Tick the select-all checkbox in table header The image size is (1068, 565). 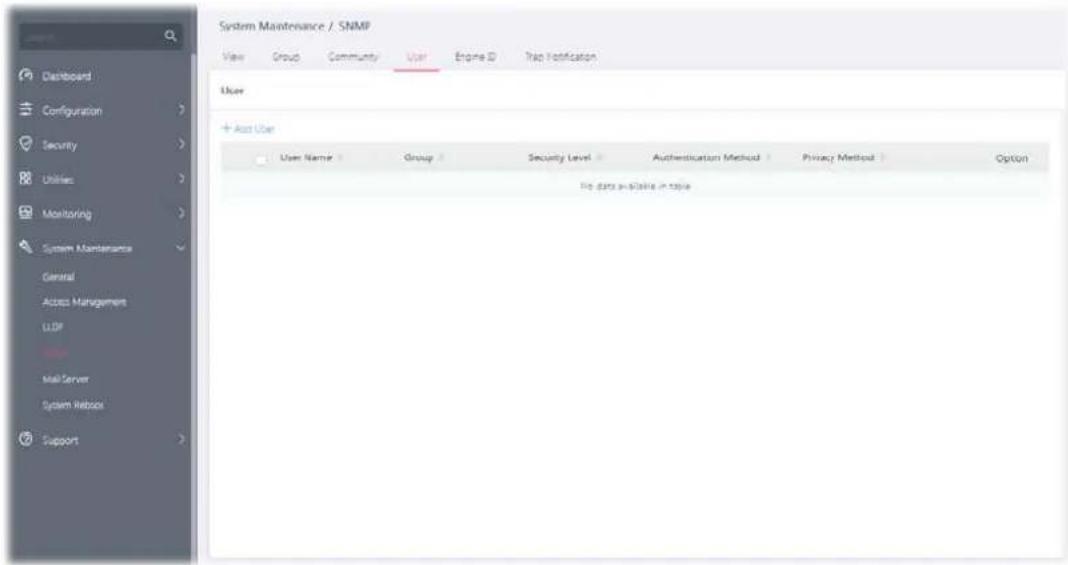click(x=261, y=159)
